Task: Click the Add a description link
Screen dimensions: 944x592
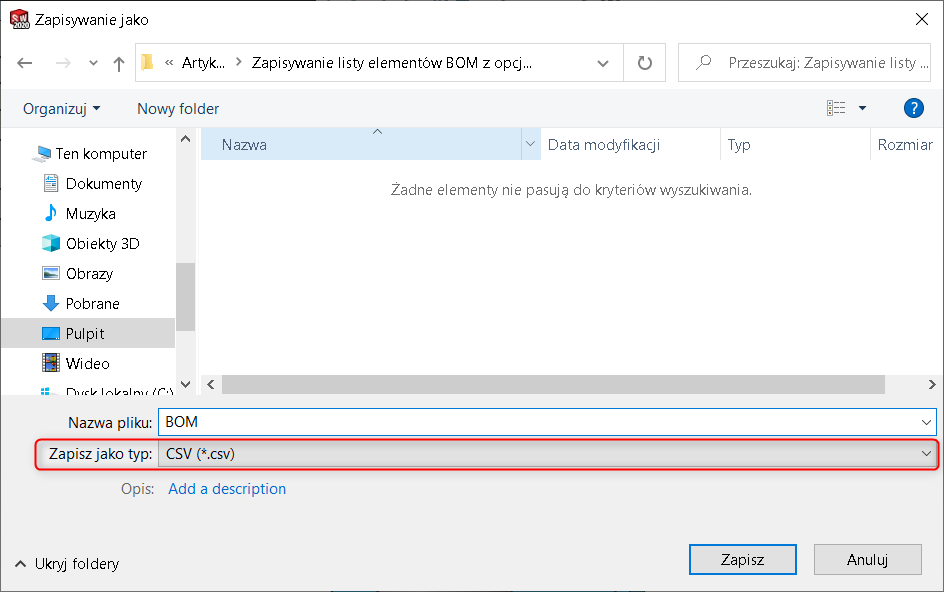Action: point(227,489)
